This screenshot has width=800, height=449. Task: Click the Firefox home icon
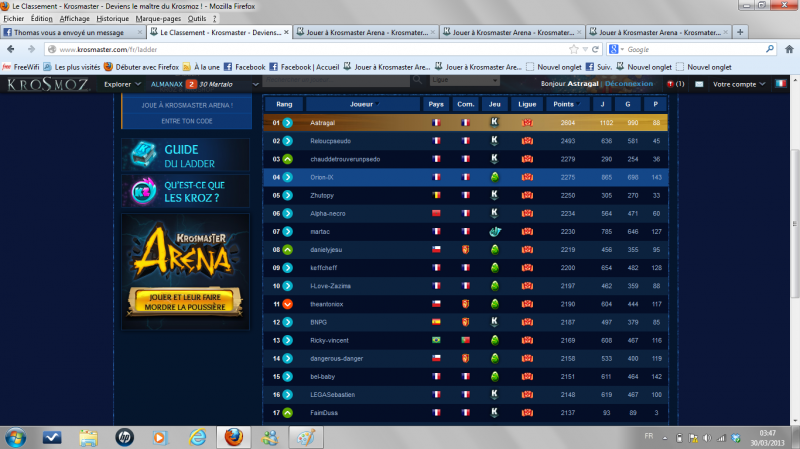tap(789, 49)
